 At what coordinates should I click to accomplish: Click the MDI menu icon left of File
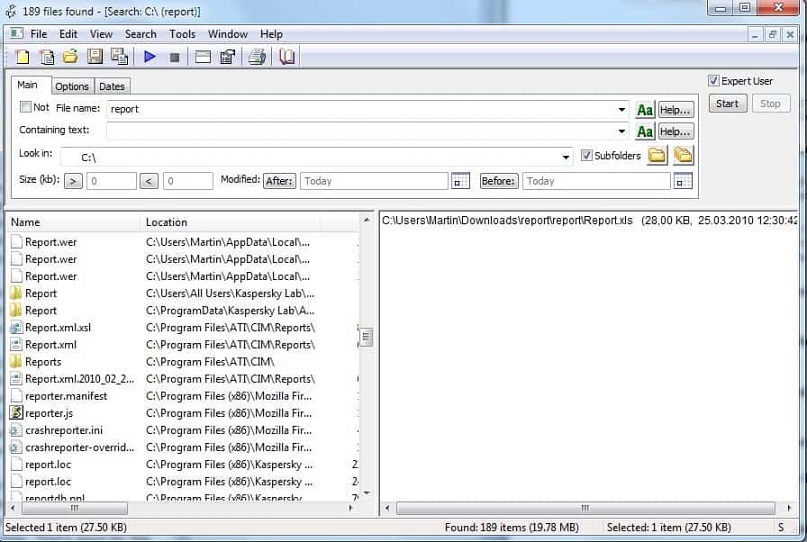[x=16, y=33]
